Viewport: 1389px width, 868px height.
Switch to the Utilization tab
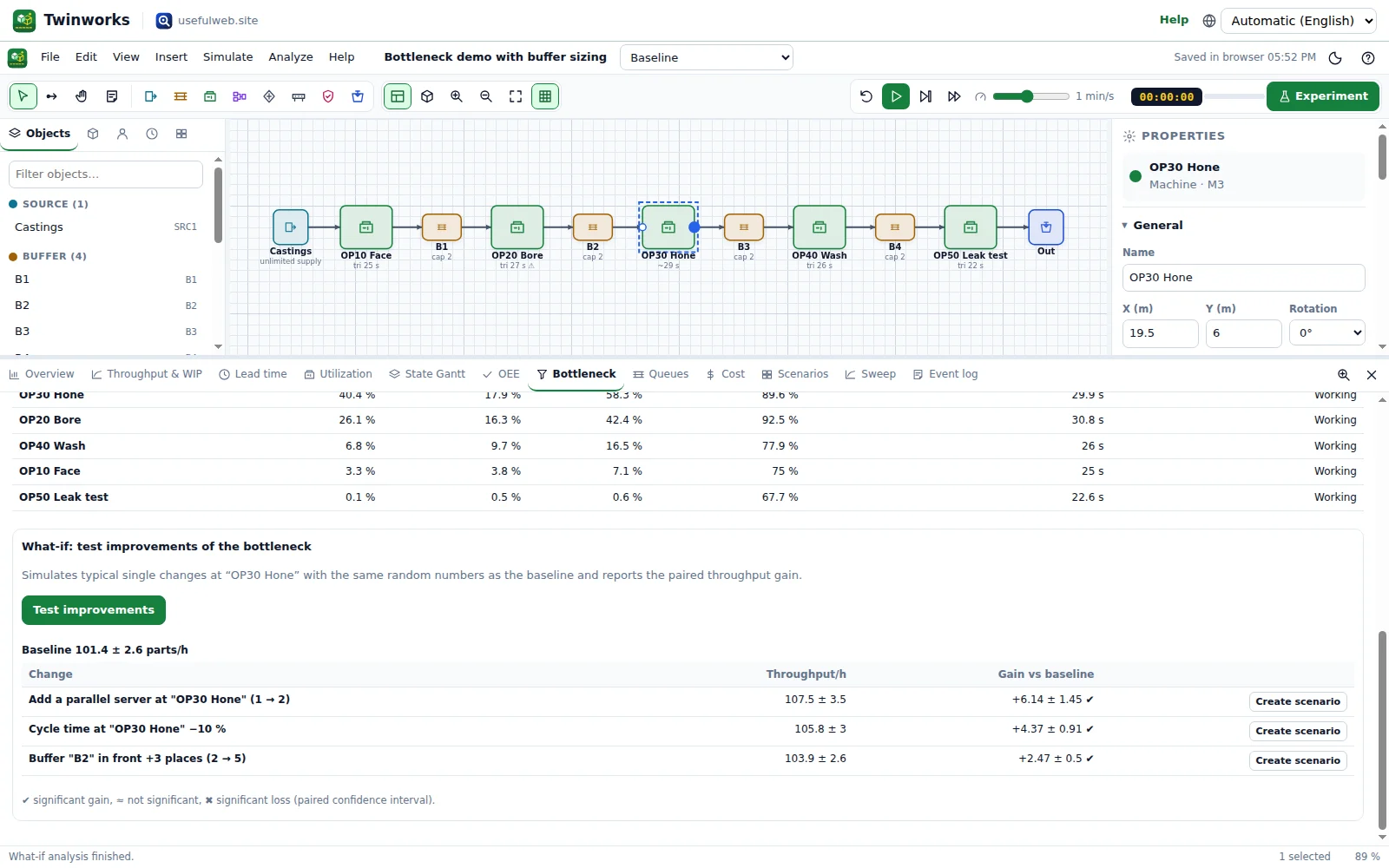click(338, 374)
